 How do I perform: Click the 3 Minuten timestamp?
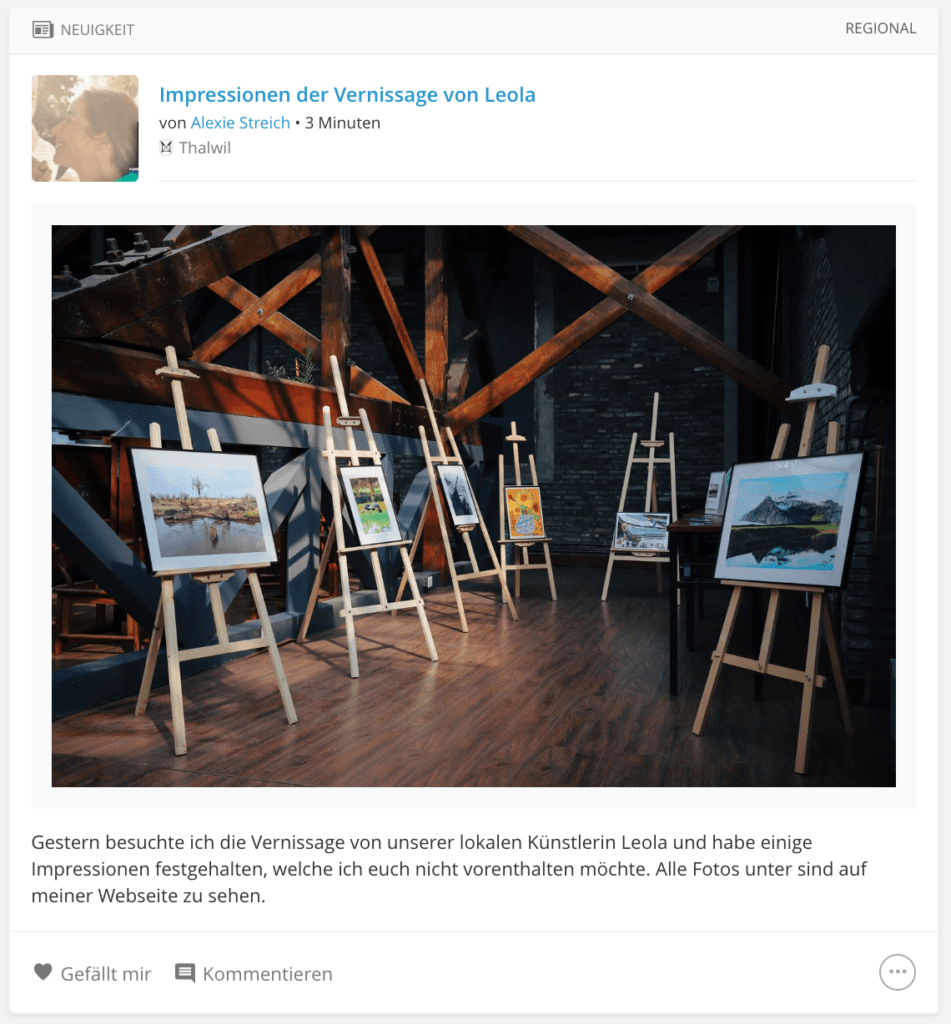pyautogui.click(x=342, y=123)
